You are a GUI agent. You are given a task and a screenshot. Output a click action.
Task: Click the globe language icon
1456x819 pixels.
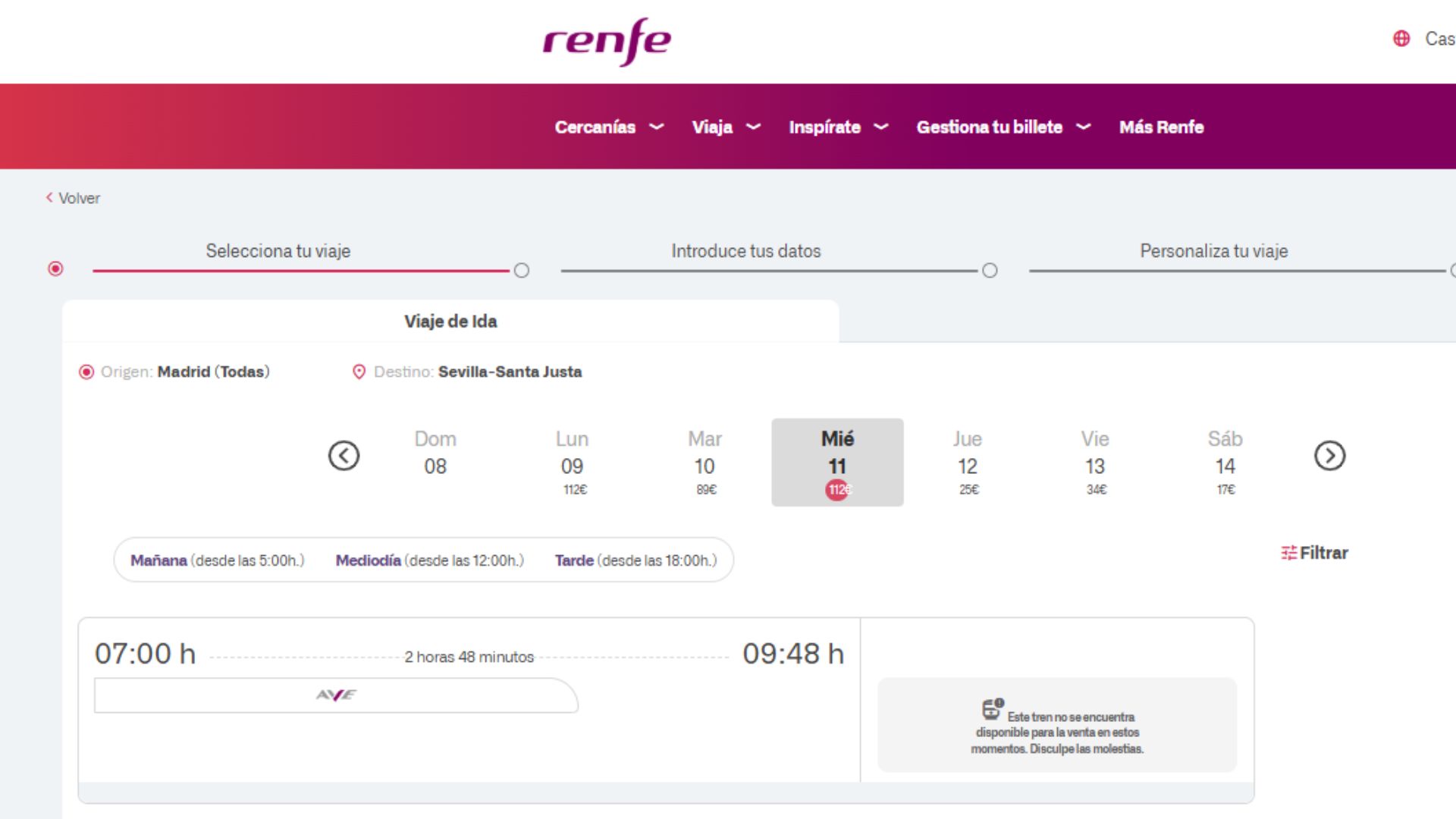(x=1401, y=39)
